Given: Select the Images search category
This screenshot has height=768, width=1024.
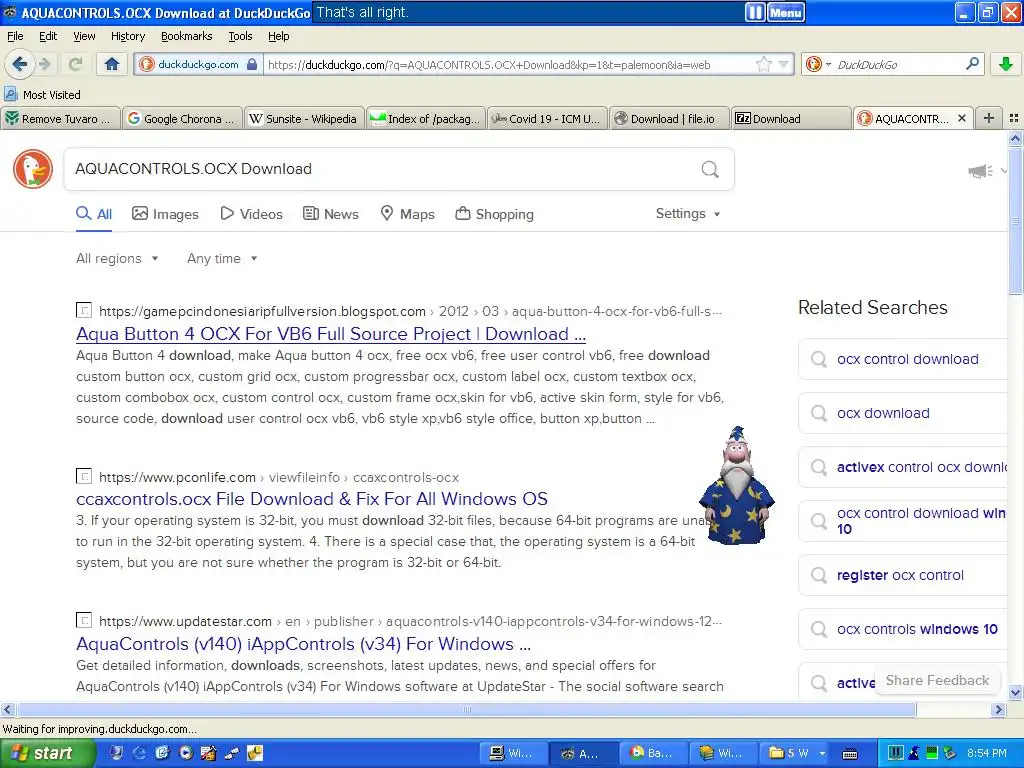Looking at the screenshot, I should pos(165,214).
